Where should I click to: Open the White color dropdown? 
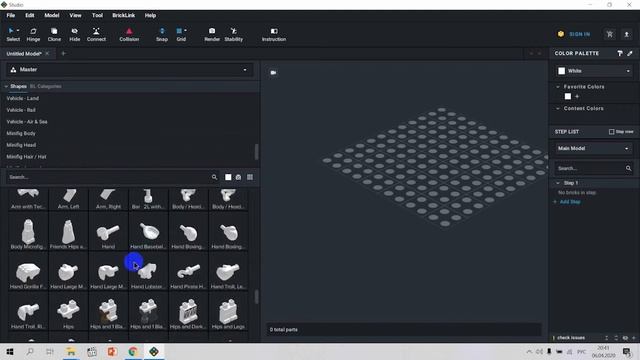(593, 71)
